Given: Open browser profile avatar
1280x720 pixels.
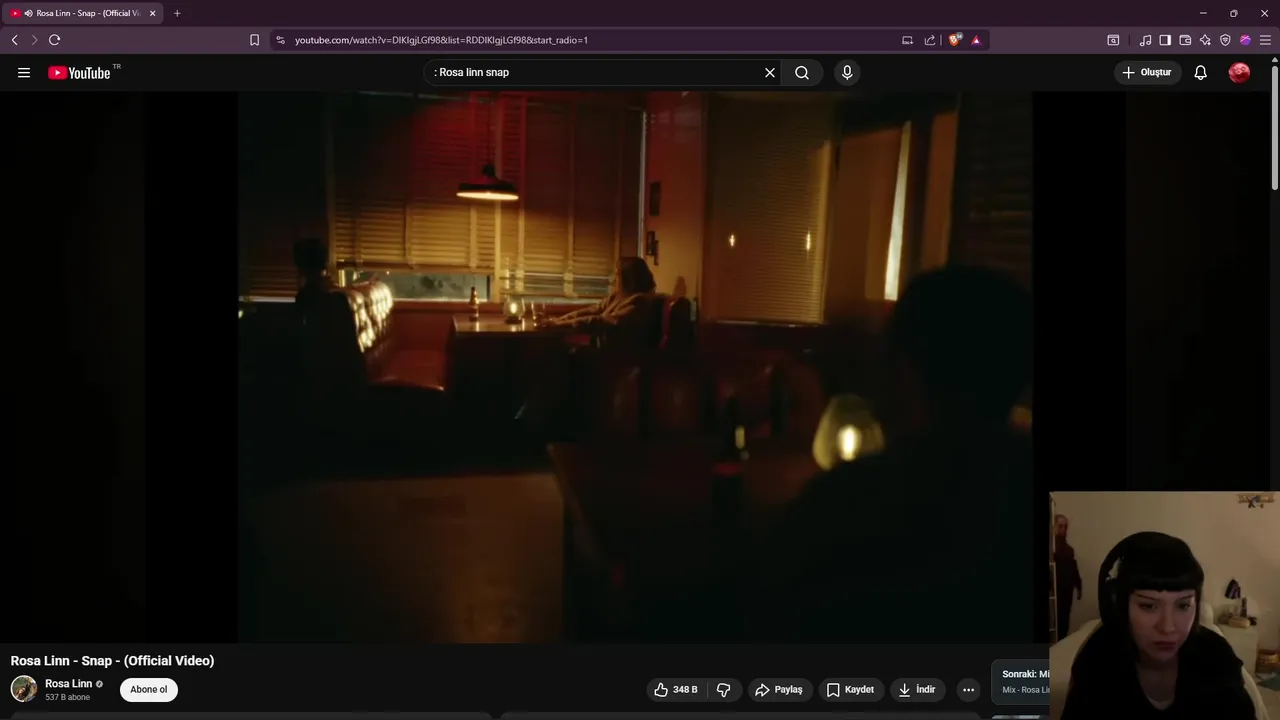Looking at the screenshot, I should 1245,40.
